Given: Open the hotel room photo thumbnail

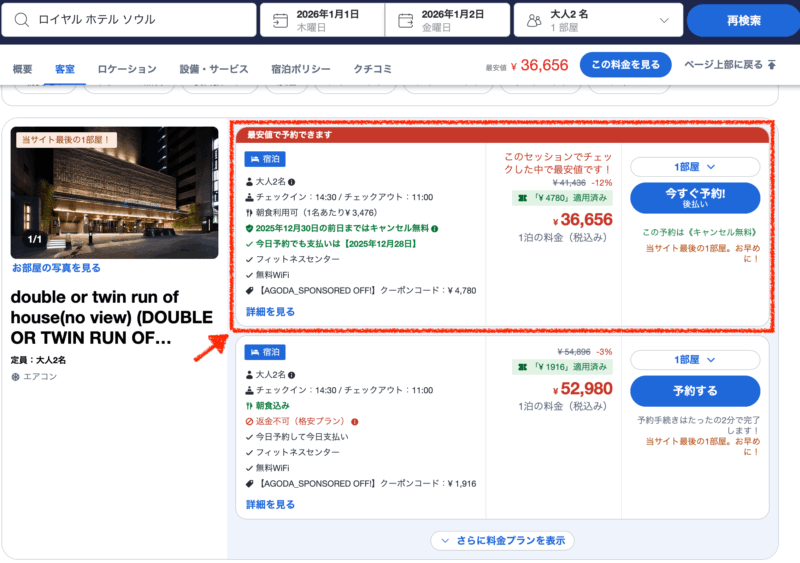Looking at the screenshot, I should (114, 193).
